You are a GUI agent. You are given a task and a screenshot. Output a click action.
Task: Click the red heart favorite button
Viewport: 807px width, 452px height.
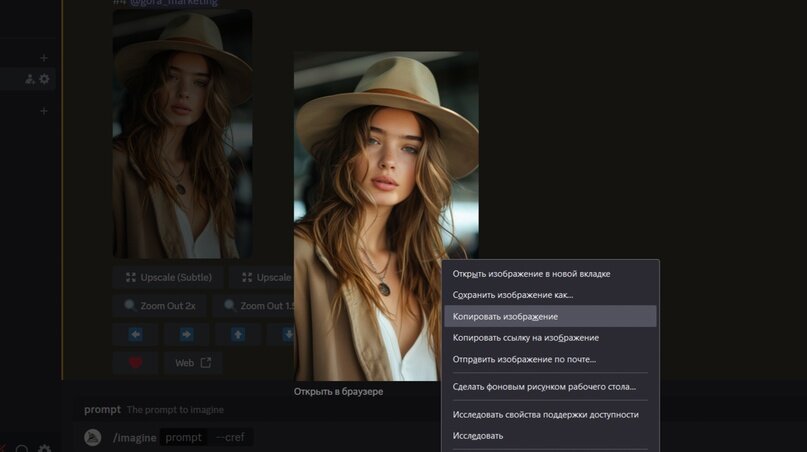(x=135, y=363)
